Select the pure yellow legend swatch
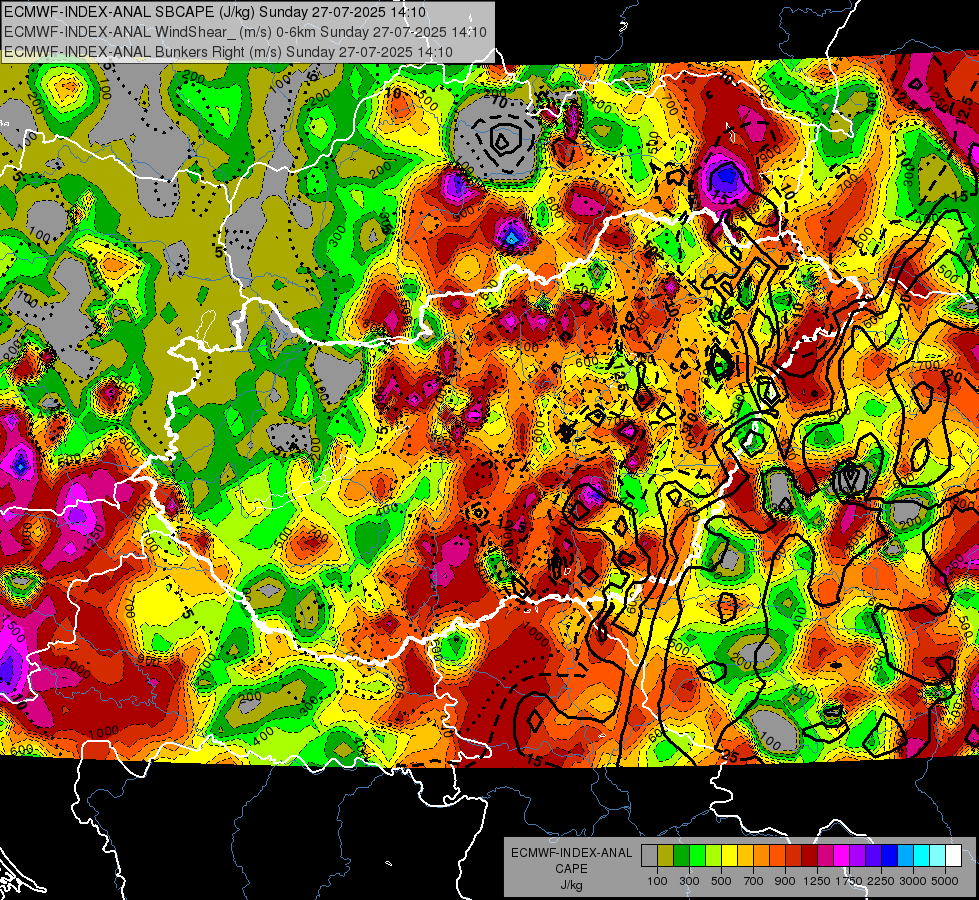The height and width of the screenshot is (900, 979). [x=729, y=856]
